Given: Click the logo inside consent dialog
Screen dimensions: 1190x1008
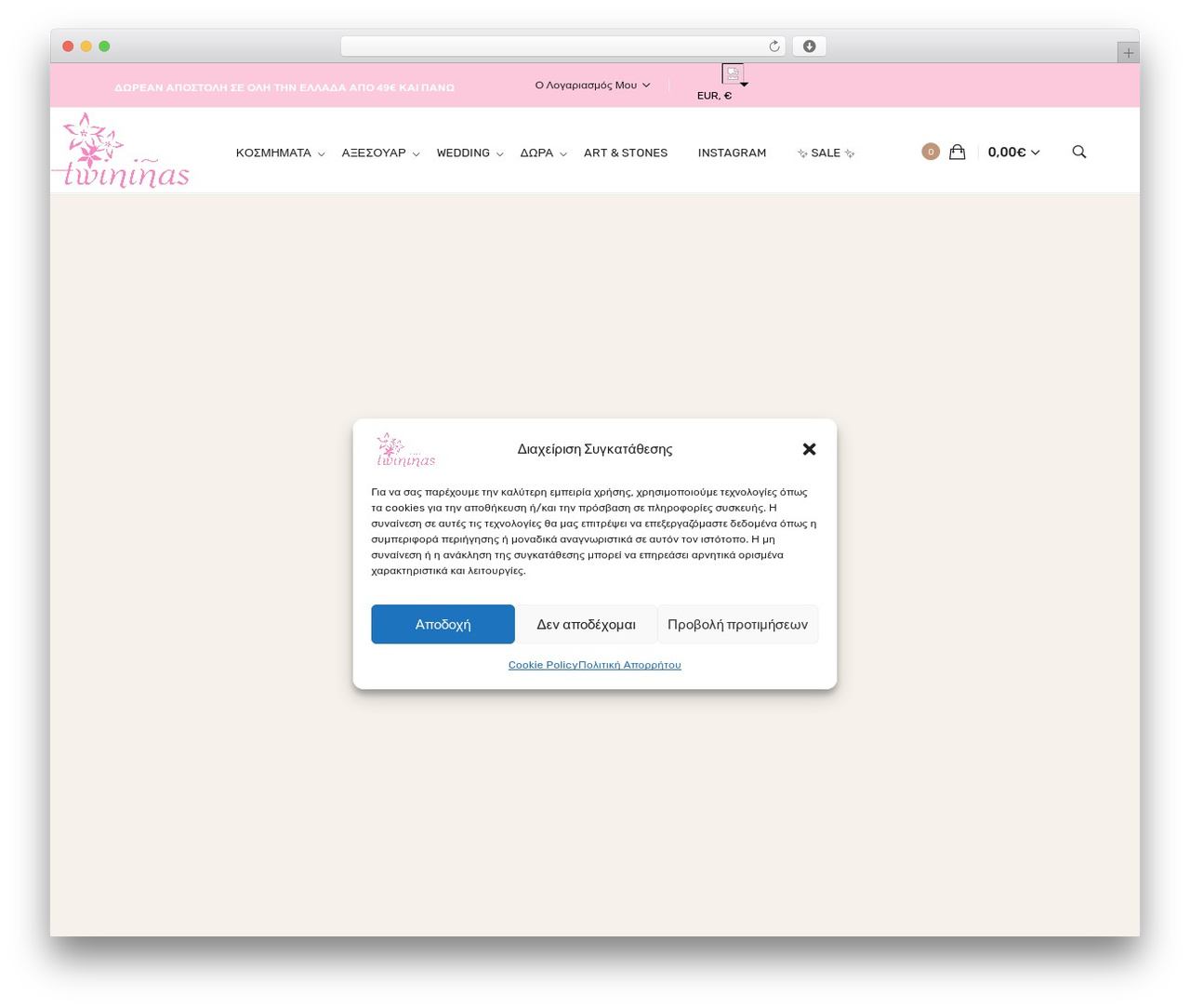Looking at the screenshot, I should [405, 449].
